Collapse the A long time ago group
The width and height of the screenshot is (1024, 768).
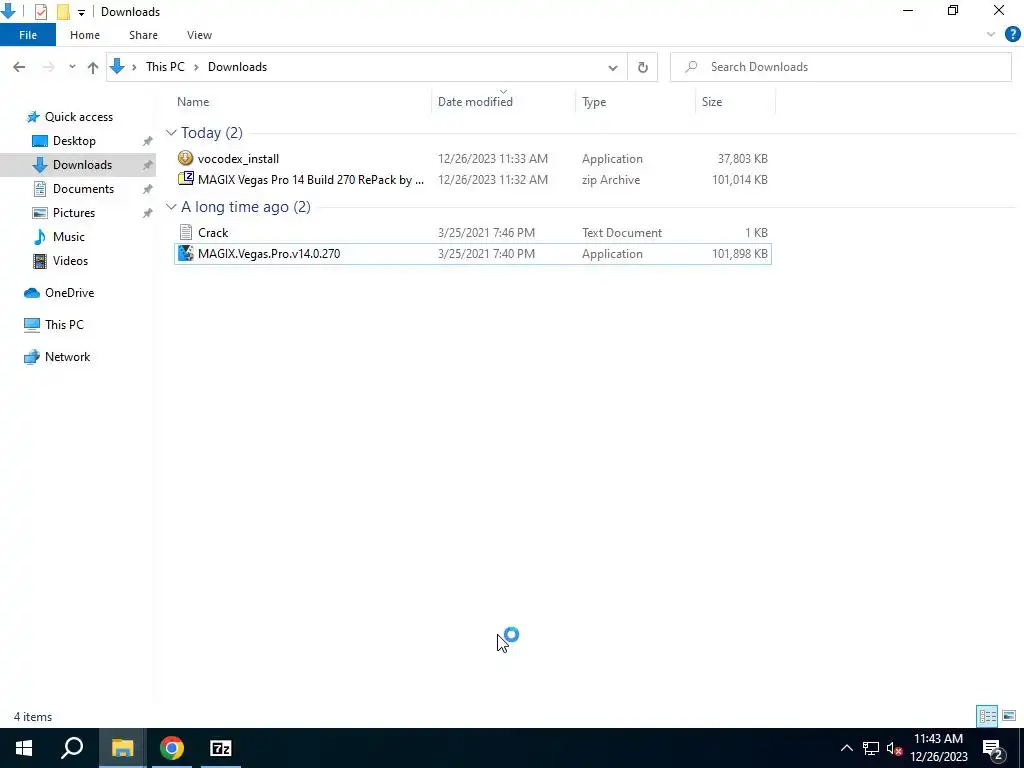pyautogui.click(x=171, y=206)
